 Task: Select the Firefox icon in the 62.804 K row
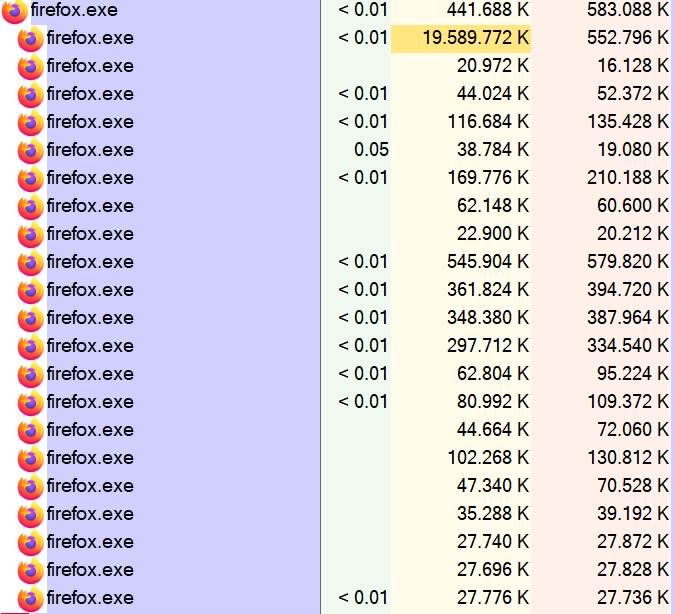pos(31,374)
